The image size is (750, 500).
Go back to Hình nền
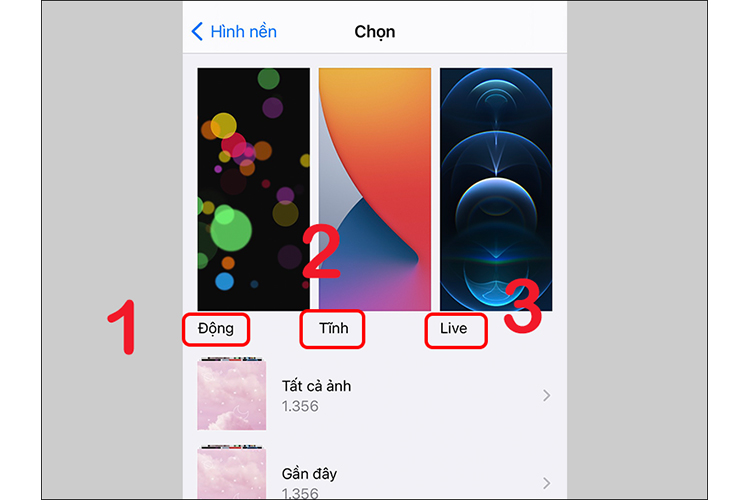(x=234, y=32)
